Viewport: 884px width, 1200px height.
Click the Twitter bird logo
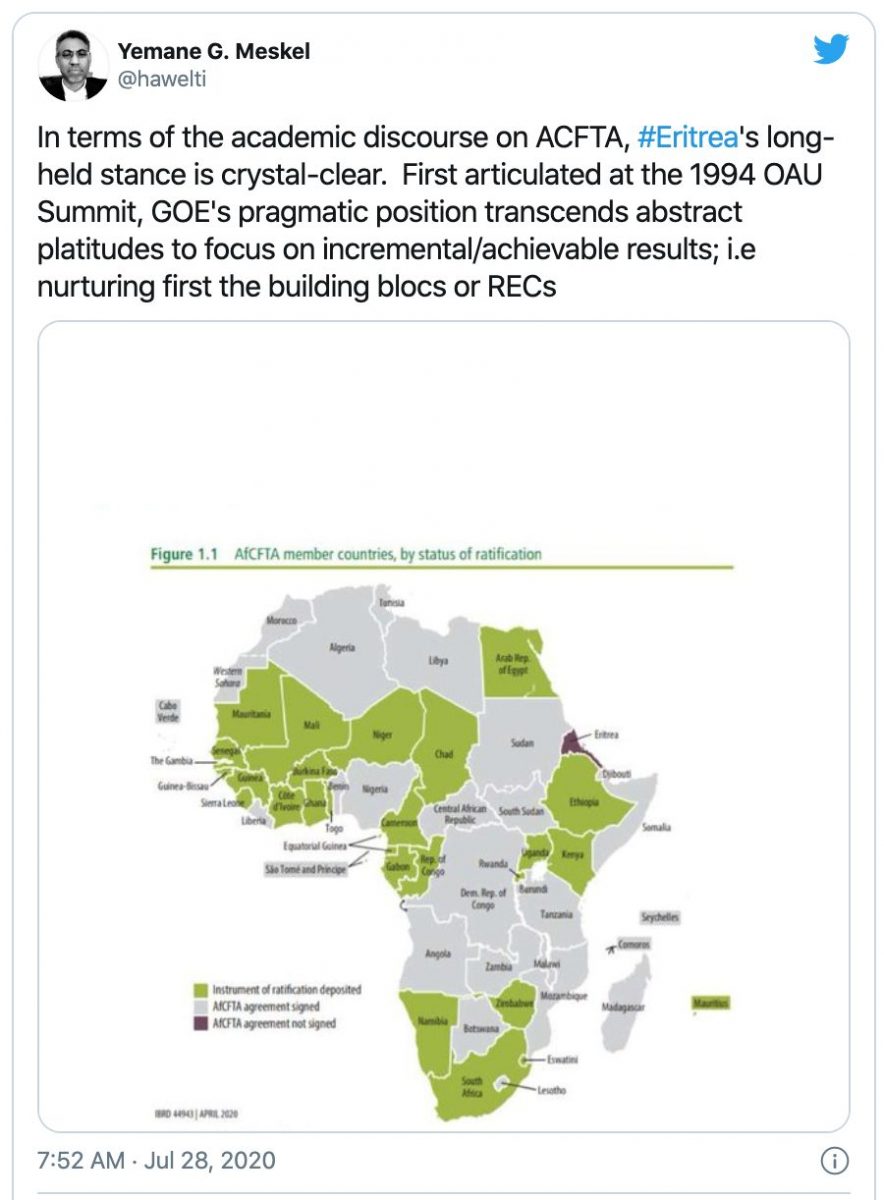(x=830, y=49)
